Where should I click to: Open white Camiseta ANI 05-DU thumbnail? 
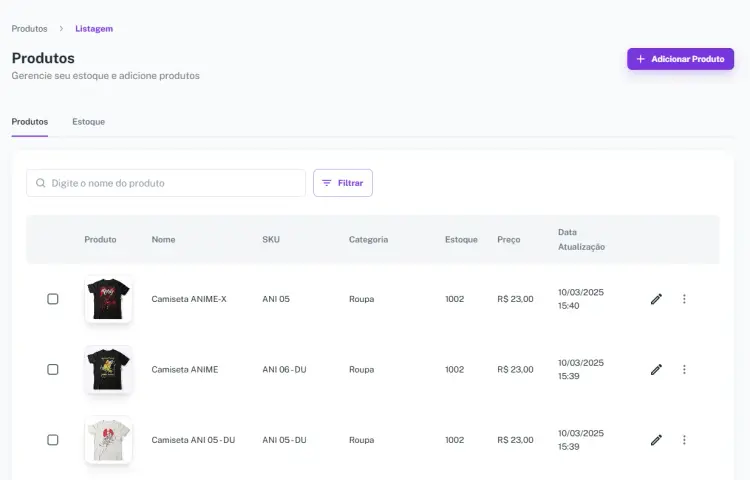pos(108,440)
